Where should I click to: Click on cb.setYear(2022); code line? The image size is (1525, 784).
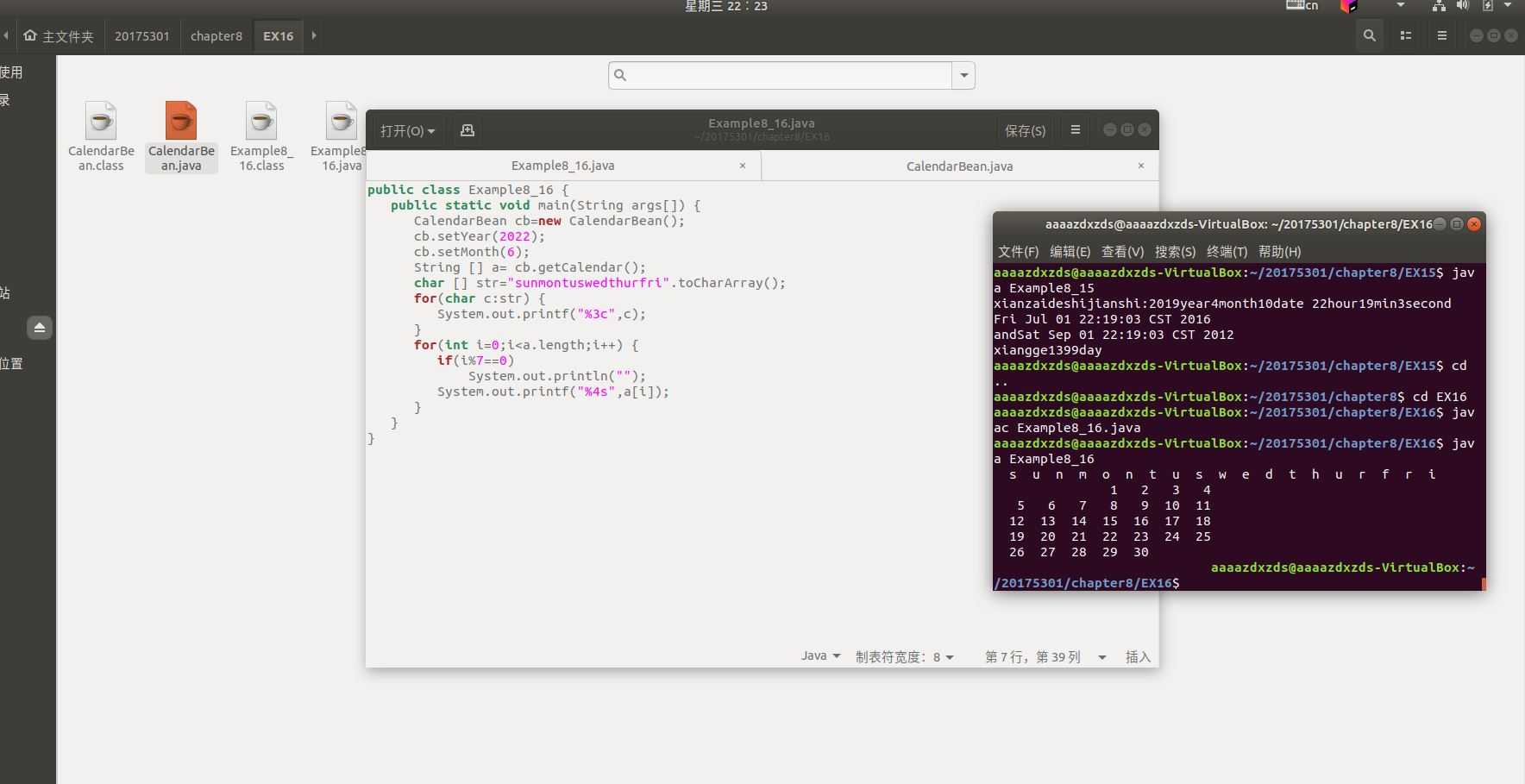coord(479,236)
